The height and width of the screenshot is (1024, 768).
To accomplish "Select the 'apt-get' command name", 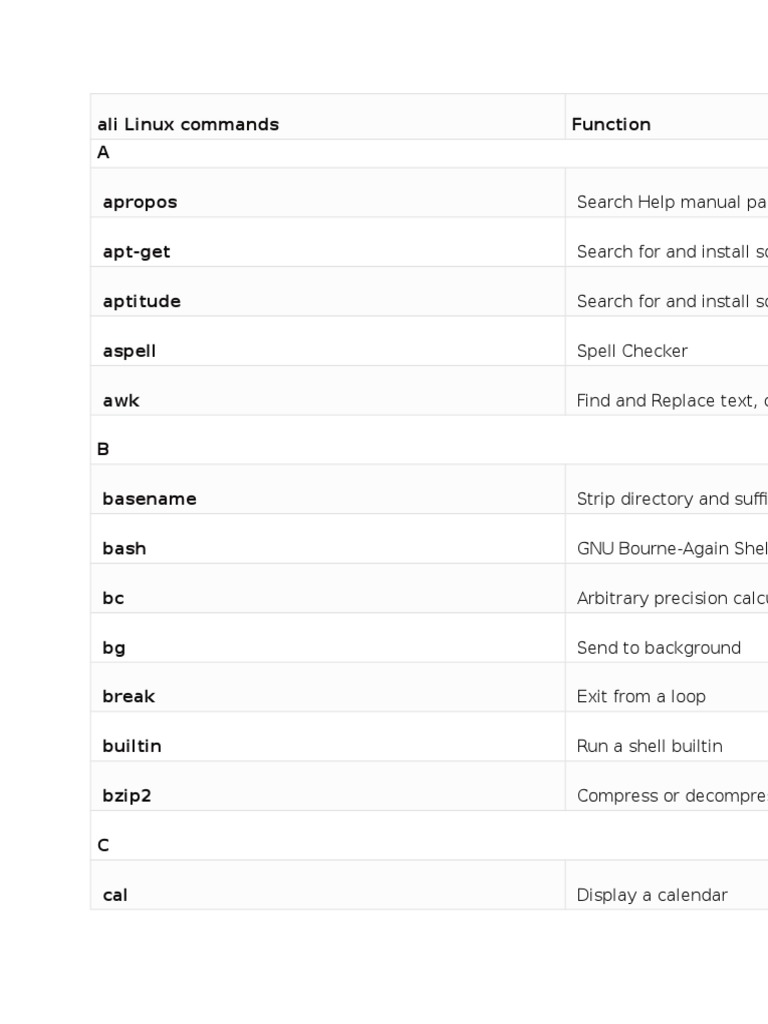I will [136, 252].
